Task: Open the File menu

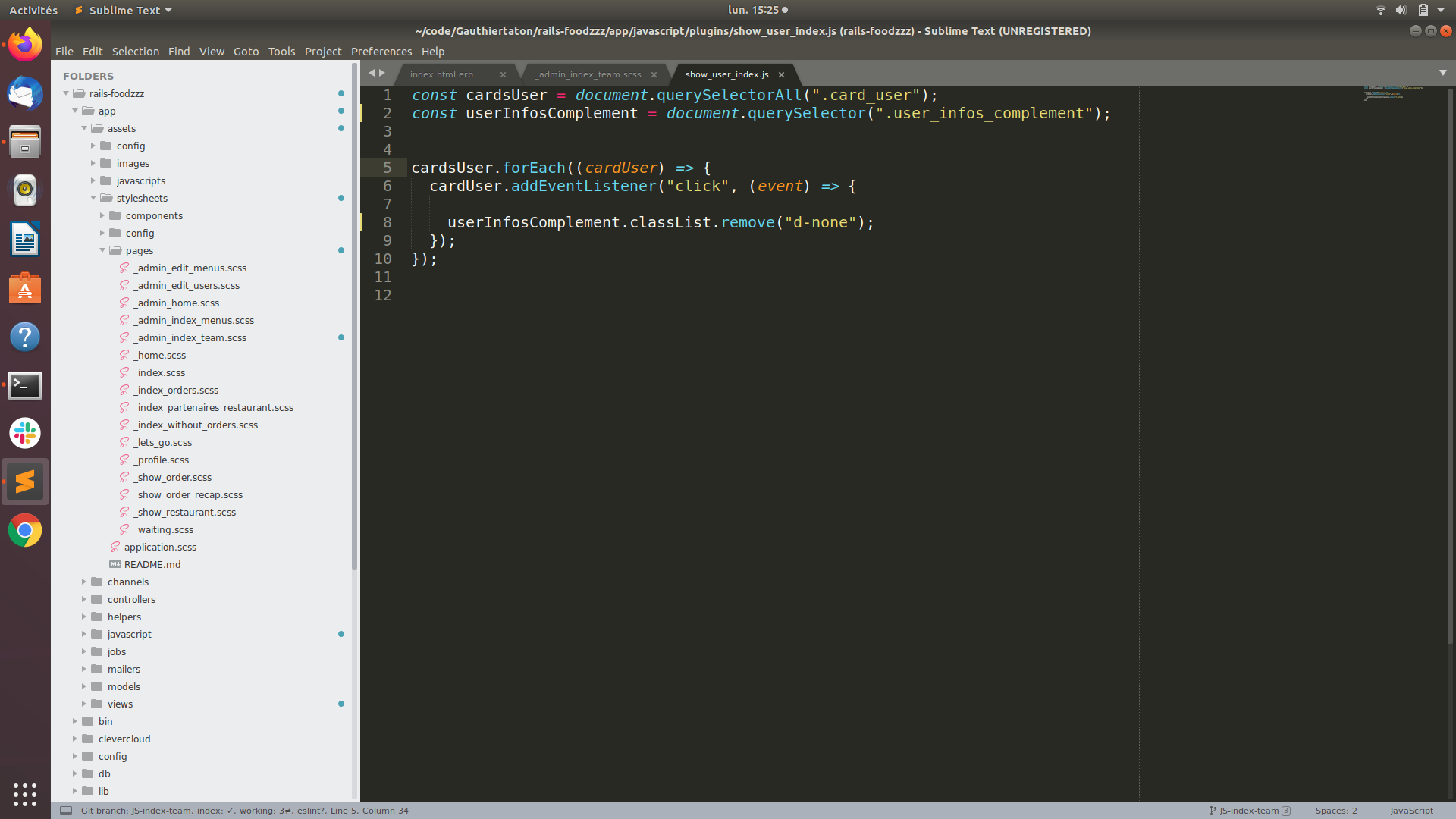Action: click(64, 52)
